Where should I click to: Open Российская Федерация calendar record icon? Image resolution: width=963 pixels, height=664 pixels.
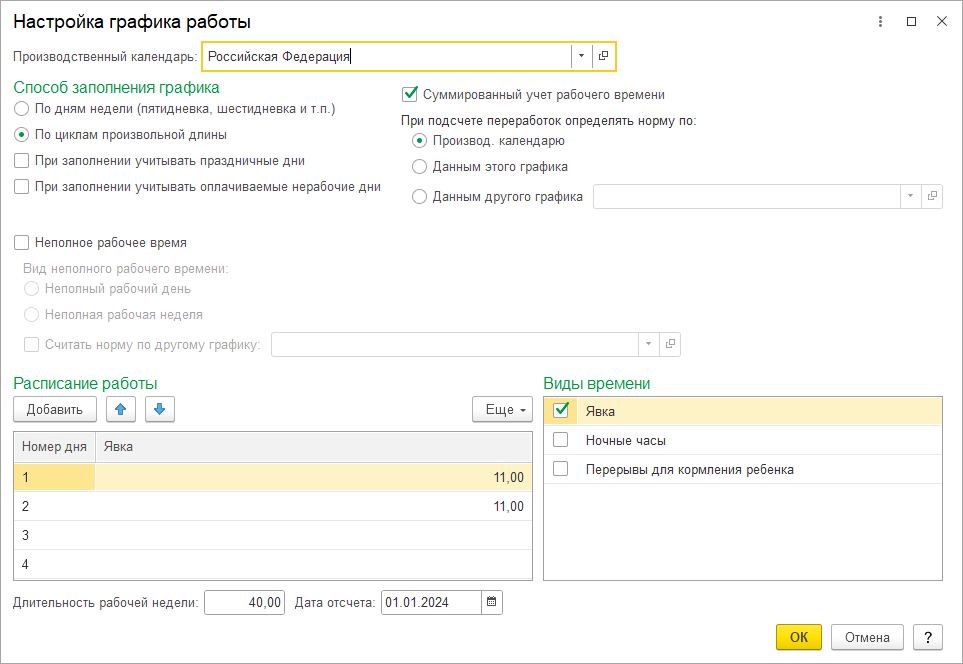(603, 56)
